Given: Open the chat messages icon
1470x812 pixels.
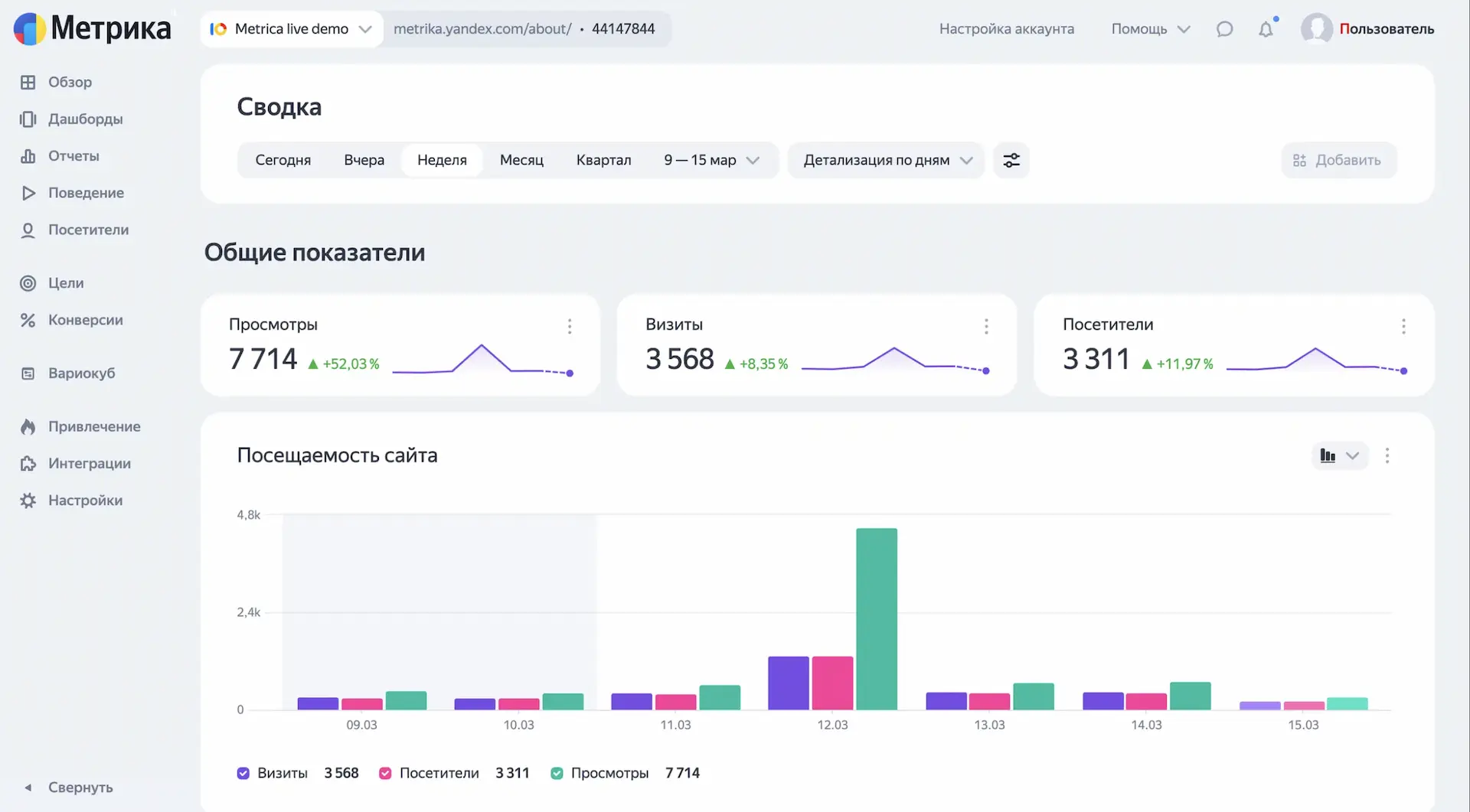Looking at the screenshot, I should click(x=1224, y=29).
